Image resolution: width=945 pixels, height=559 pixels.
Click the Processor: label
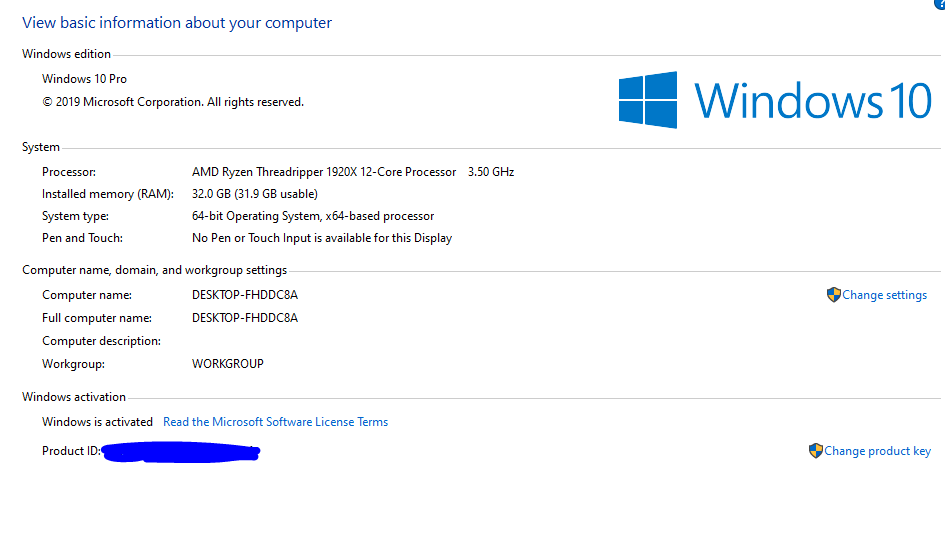(x=69, y=172)
